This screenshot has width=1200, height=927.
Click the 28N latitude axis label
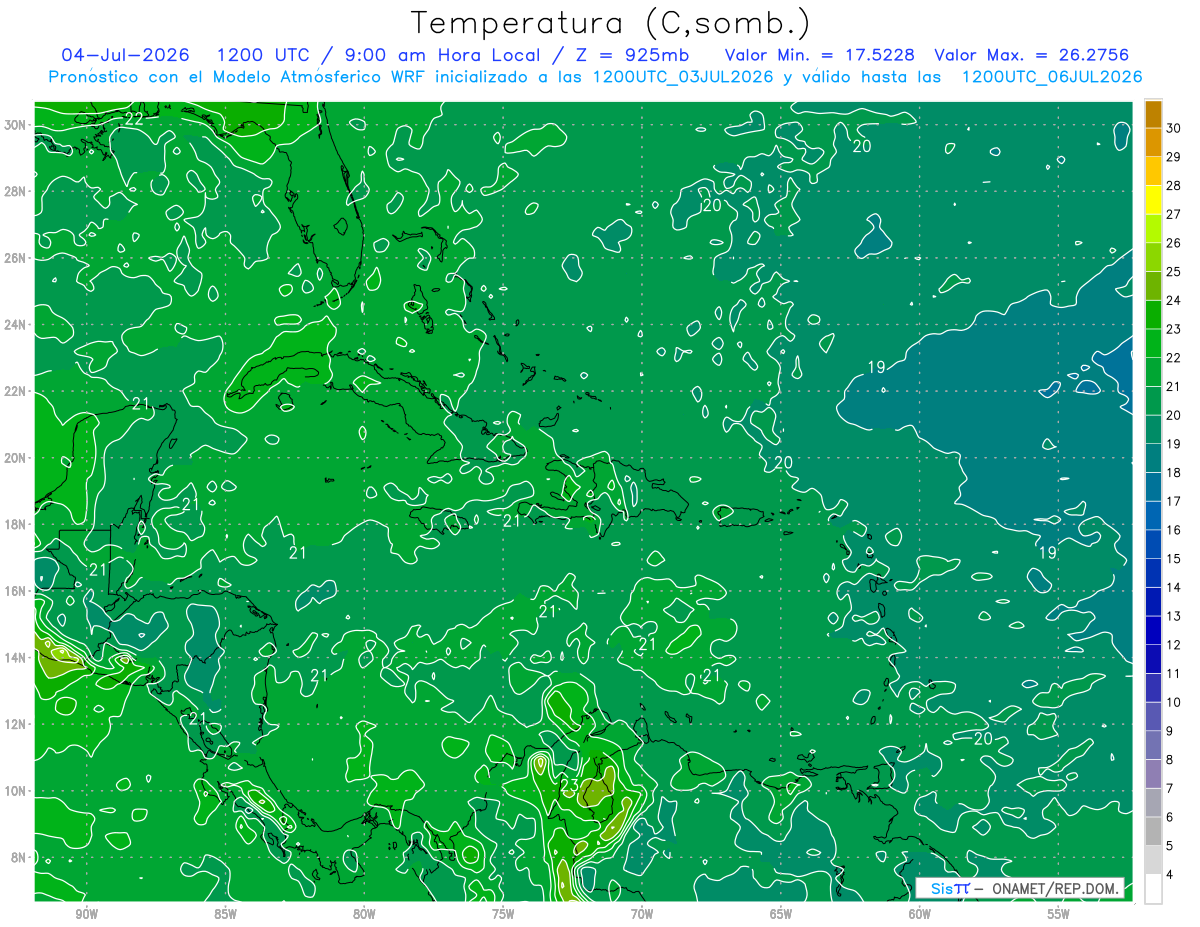[x=17, y=191]
